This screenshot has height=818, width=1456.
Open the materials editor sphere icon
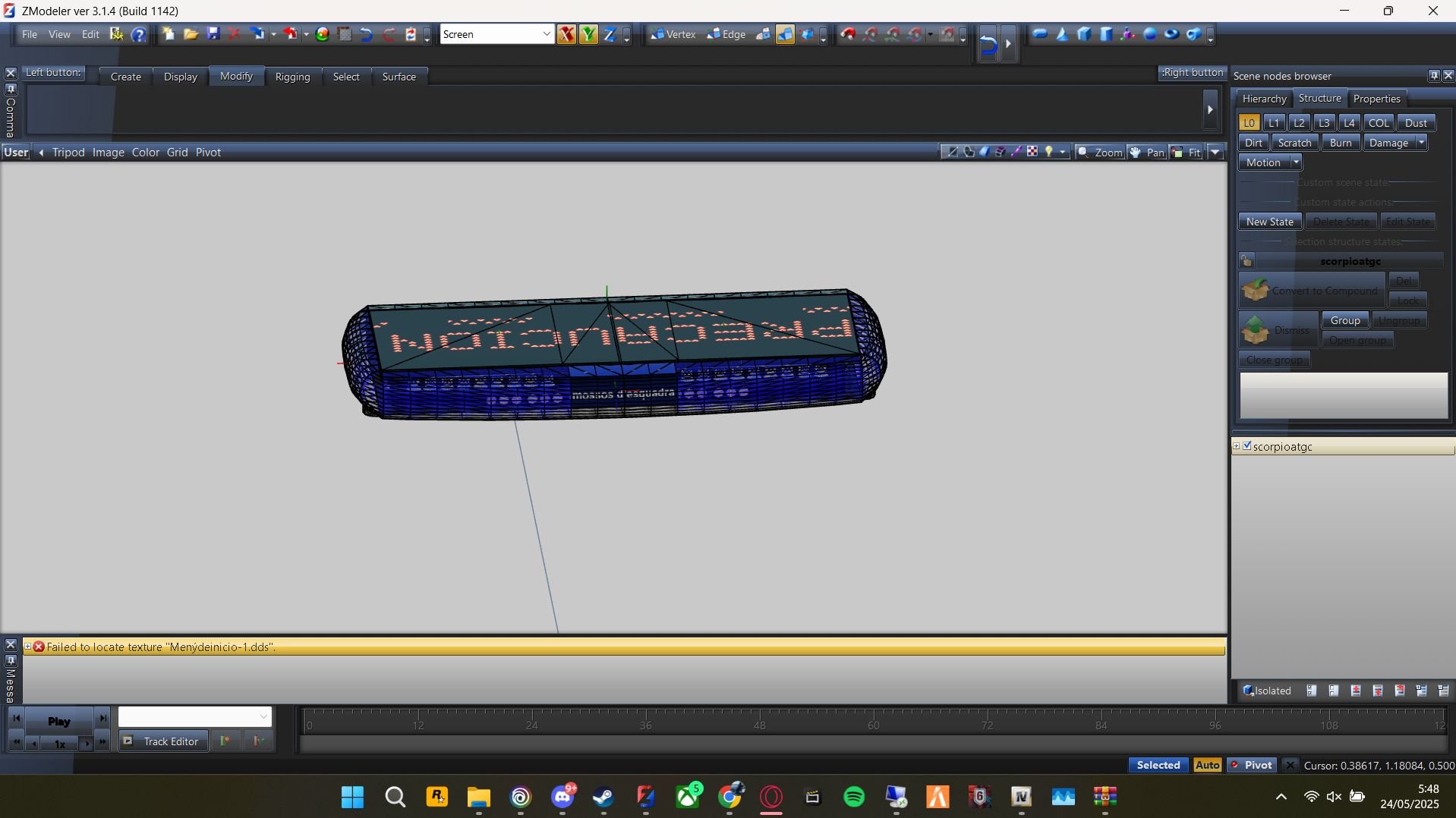tap(322, 34)
